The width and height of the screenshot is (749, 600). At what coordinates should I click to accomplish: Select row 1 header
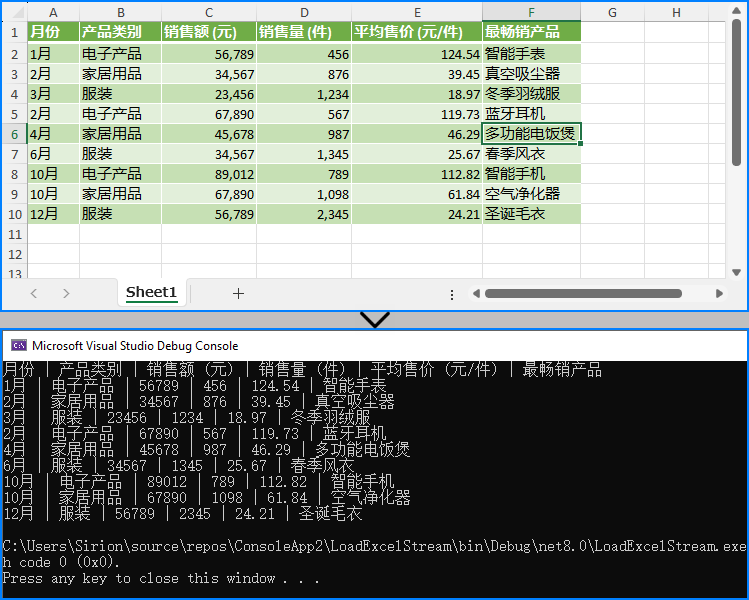tap(15, 32)
